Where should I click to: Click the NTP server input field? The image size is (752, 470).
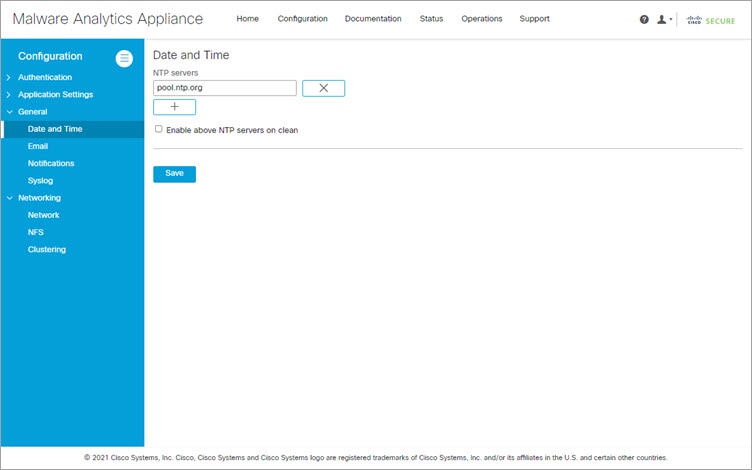[x=225, y=88]
